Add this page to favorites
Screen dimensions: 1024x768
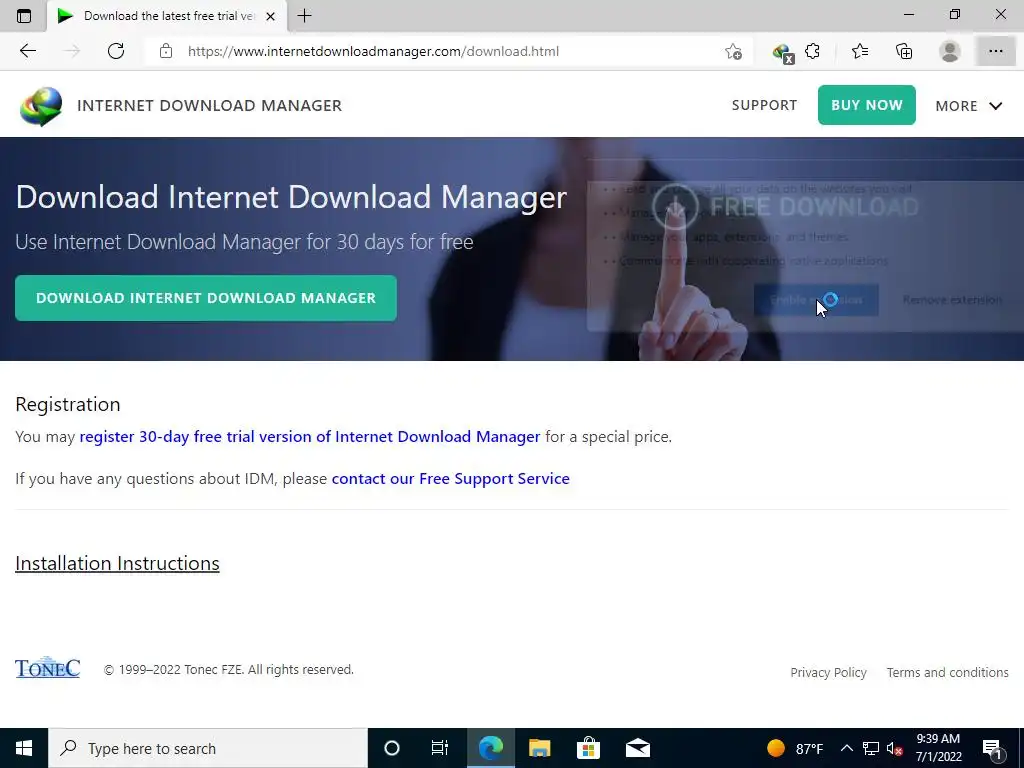733,52
